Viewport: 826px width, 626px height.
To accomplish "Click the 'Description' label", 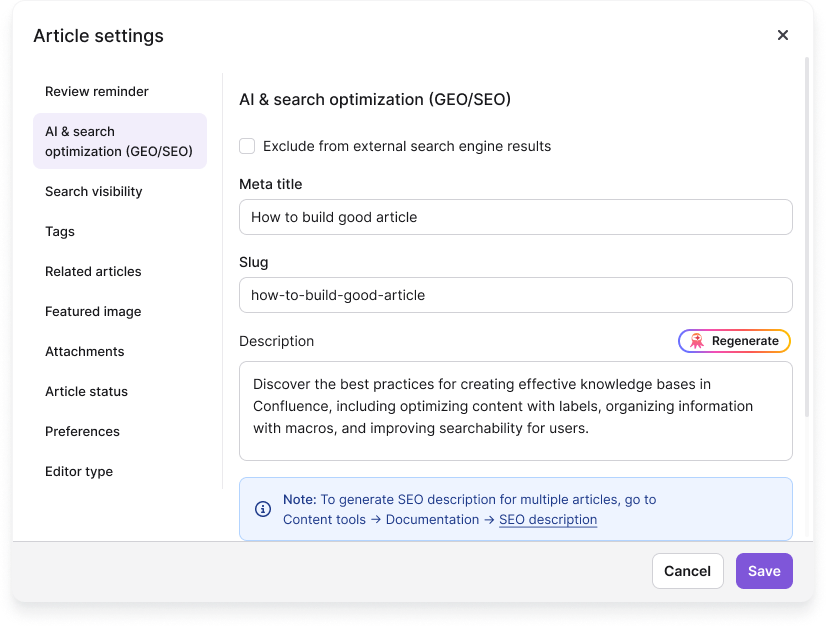I will [x=277, y=341].
